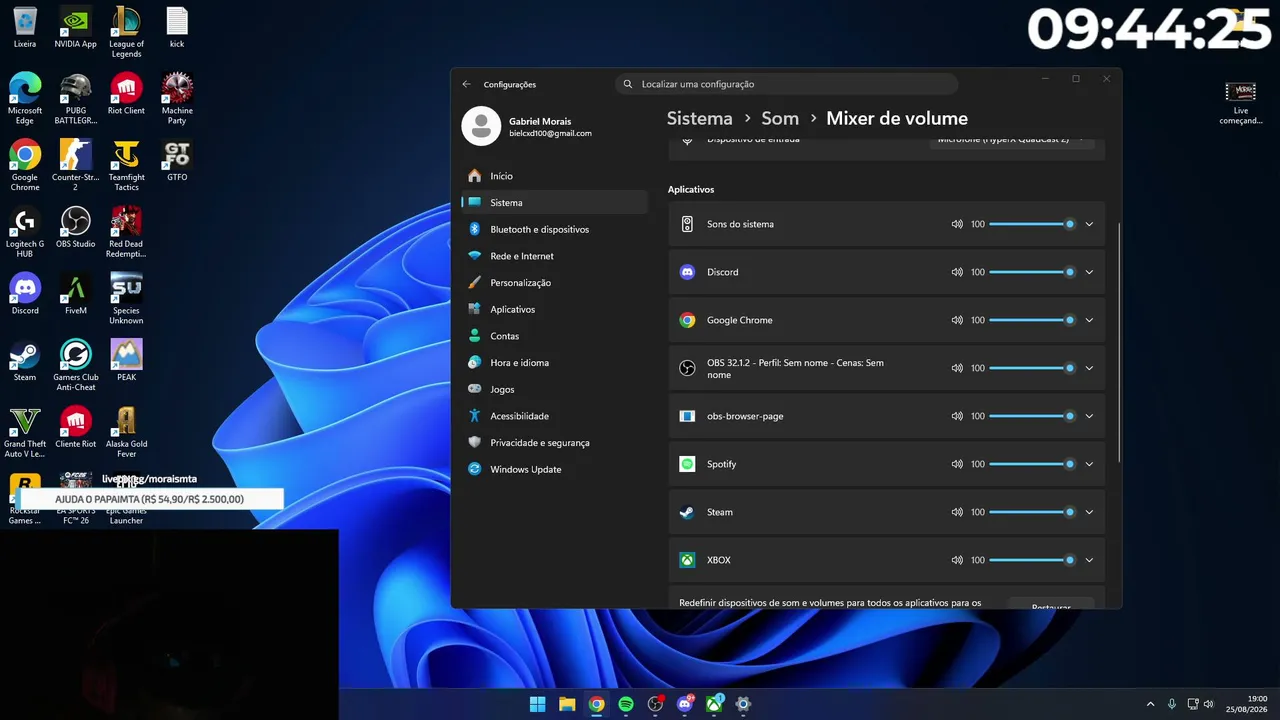Screen dimensions: 1280x720
Task: Select the Grand Theft Auto V desktop icon
Action: (x=25, y=432)
